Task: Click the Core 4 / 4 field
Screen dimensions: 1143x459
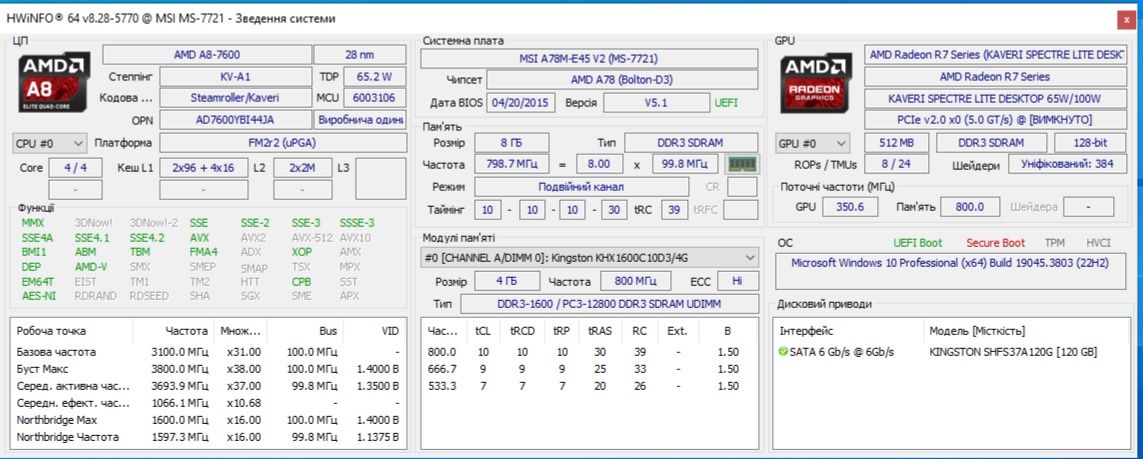Action: (75, 168)
